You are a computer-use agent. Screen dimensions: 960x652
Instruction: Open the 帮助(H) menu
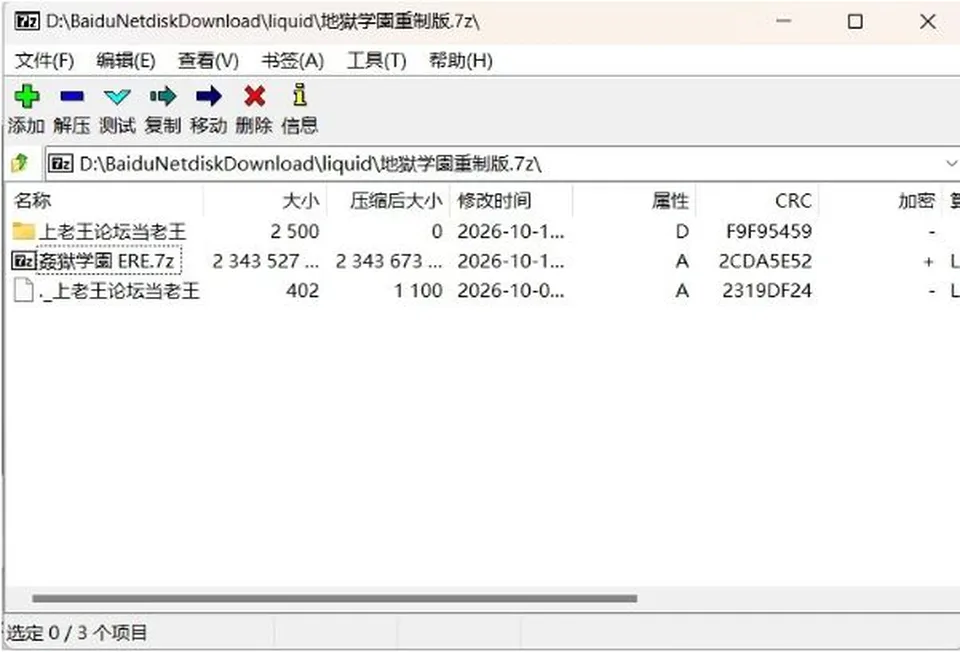(460, 61)
